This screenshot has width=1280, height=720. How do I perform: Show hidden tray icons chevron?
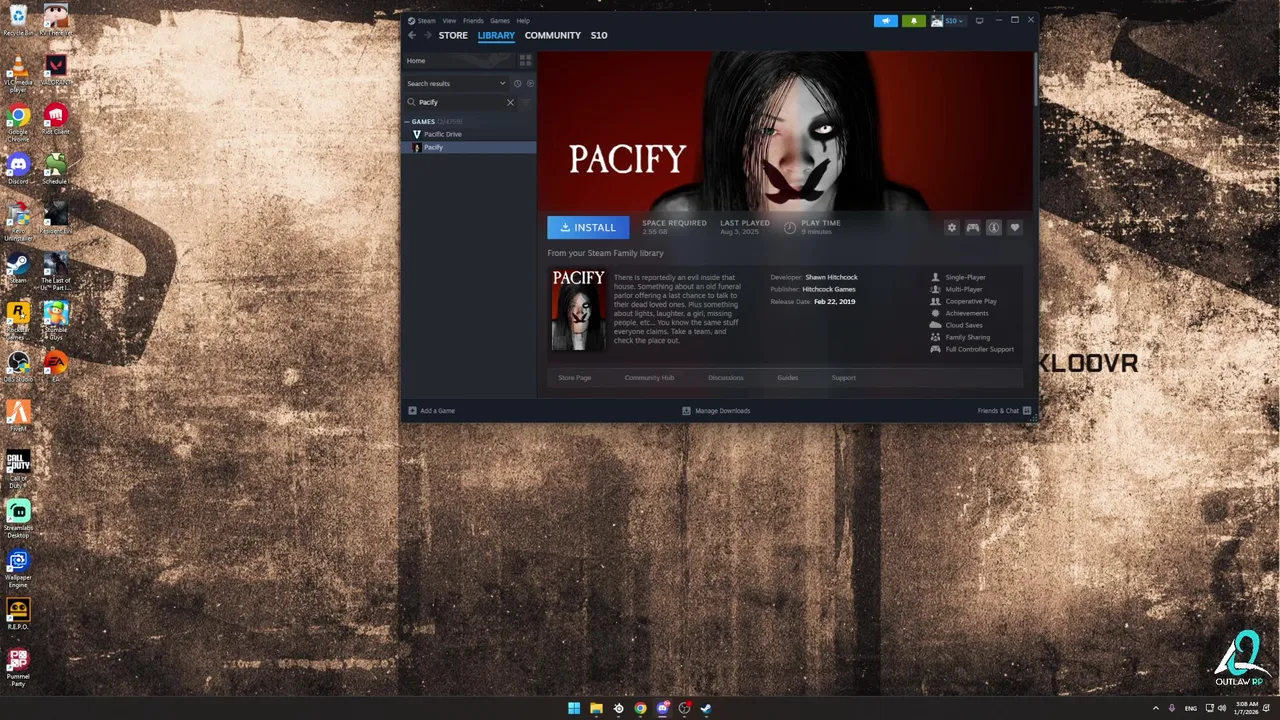1156,708
